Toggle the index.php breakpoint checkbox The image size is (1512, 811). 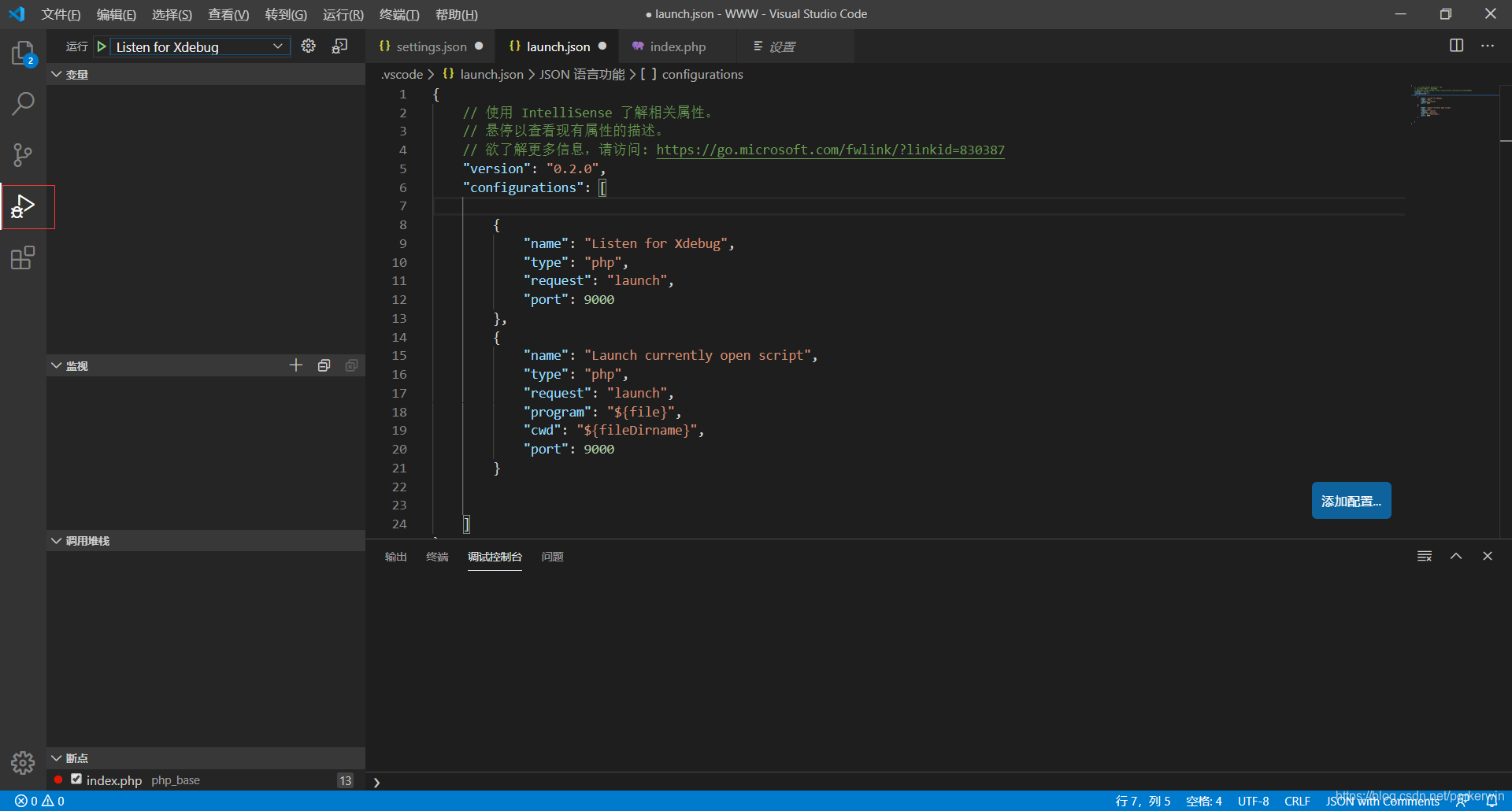(x=76, y=779)
